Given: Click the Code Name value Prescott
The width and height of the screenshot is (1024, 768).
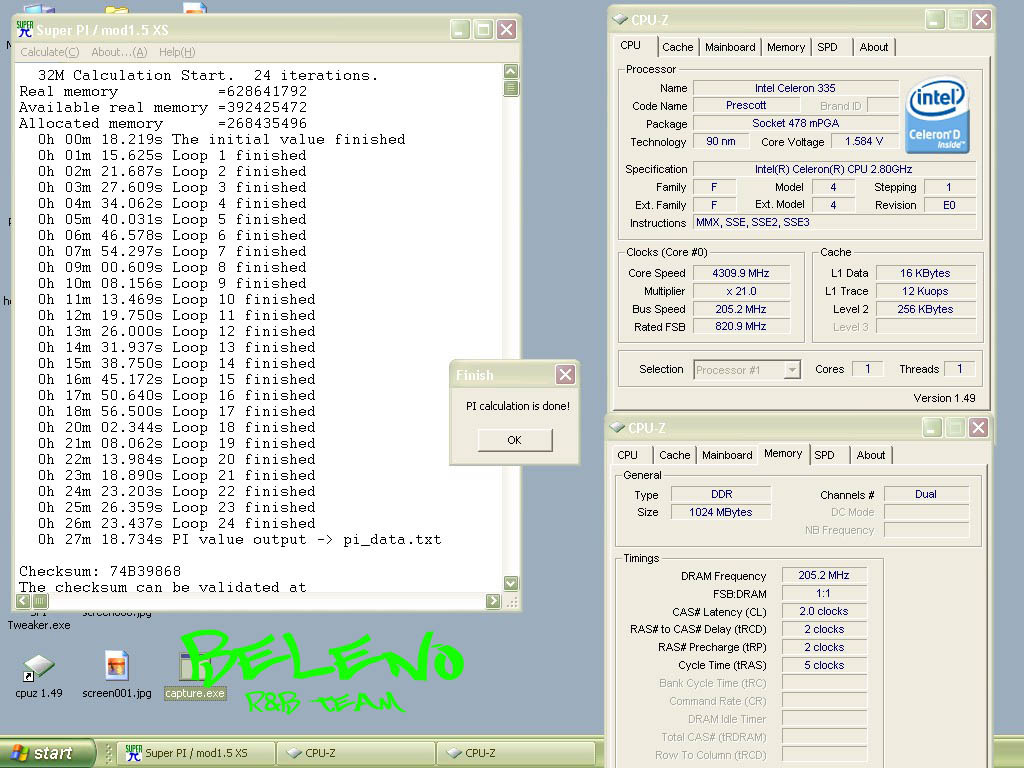Looking at the screenshot, I should [745, 105].
